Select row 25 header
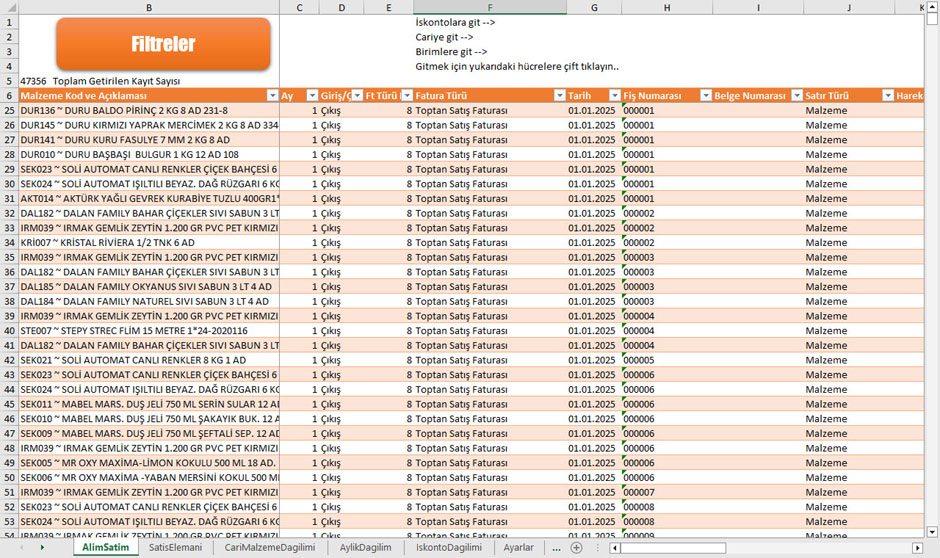Screen dimensions: 940x558 point(10,110)
